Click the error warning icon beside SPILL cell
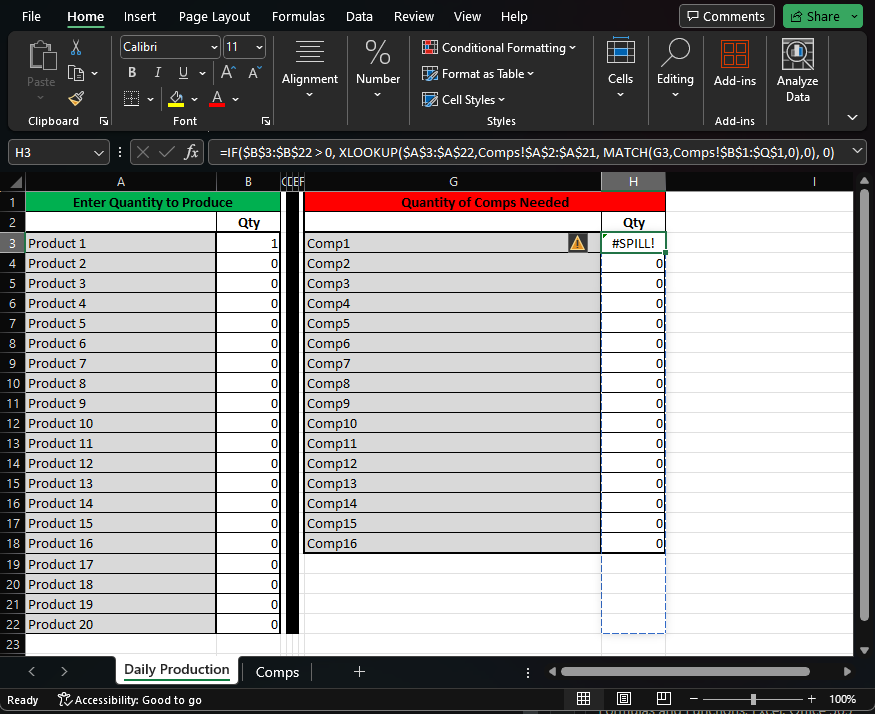875x714 pixels. (x=578, y=242)
